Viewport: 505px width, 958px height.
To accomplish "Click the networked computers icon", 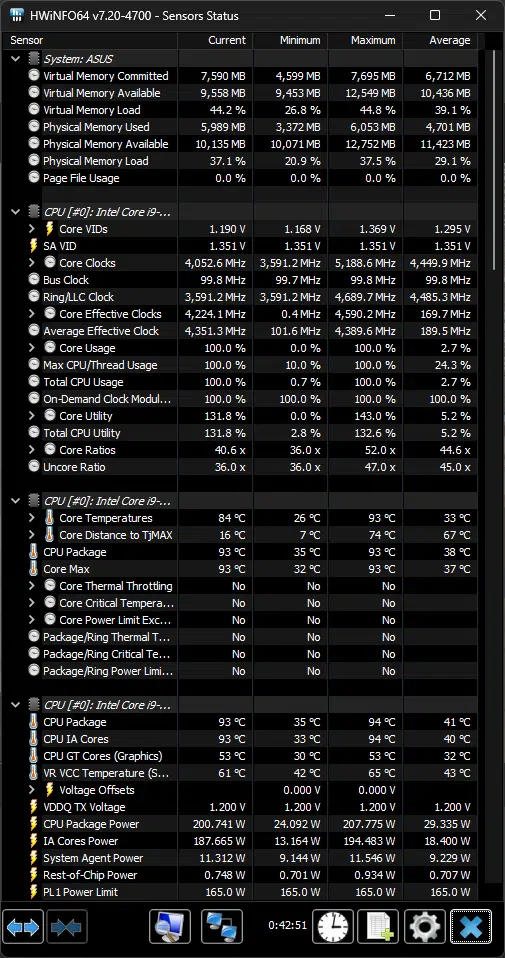I will 222,927.
